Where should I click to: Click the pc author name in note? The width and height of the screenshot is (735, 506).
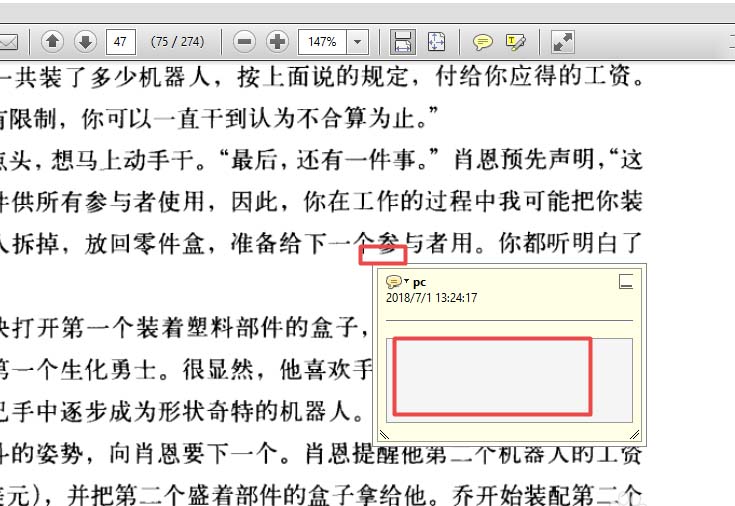tap(420, 282)
